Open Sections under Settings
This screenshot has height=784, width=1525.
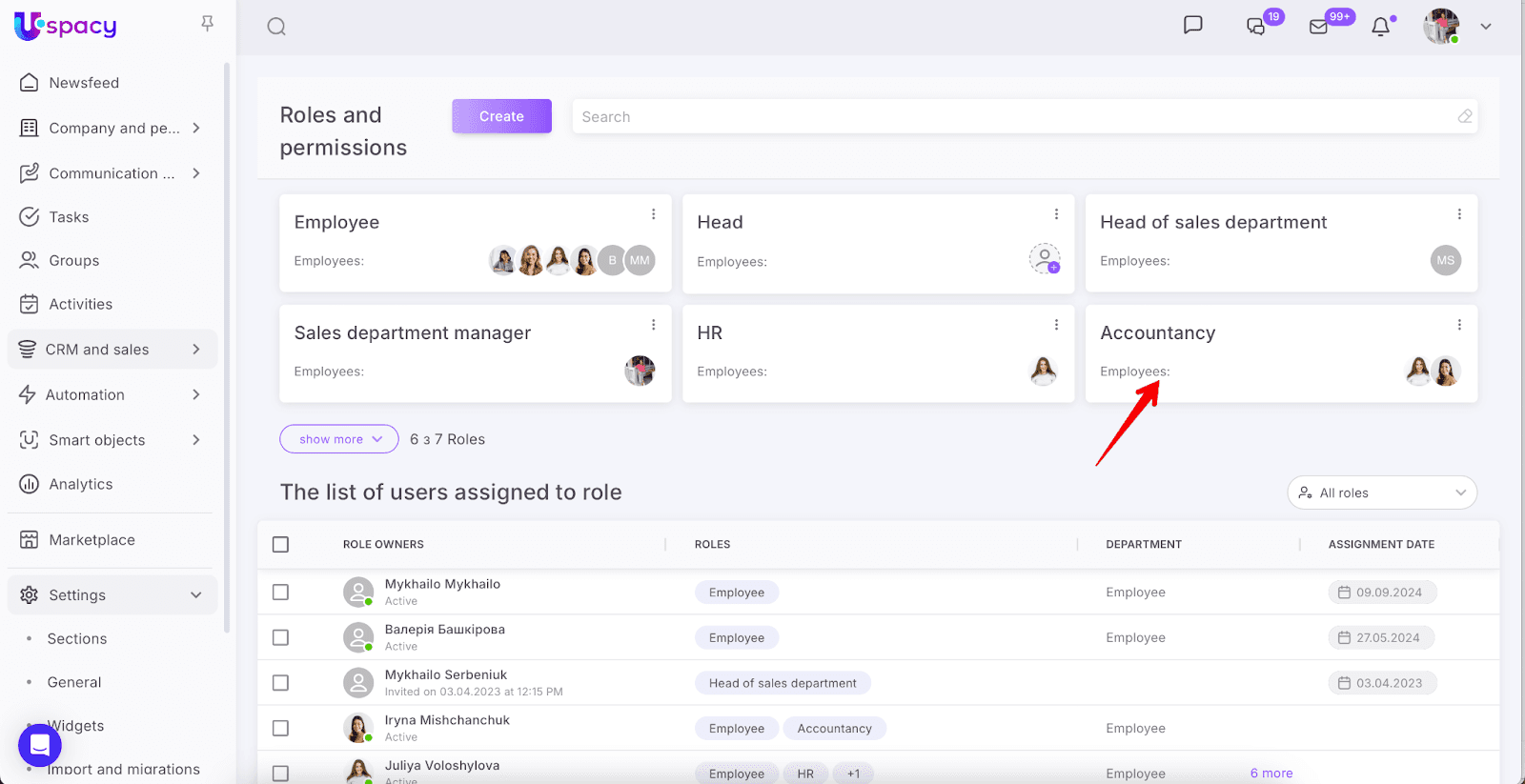pos(77,639)
